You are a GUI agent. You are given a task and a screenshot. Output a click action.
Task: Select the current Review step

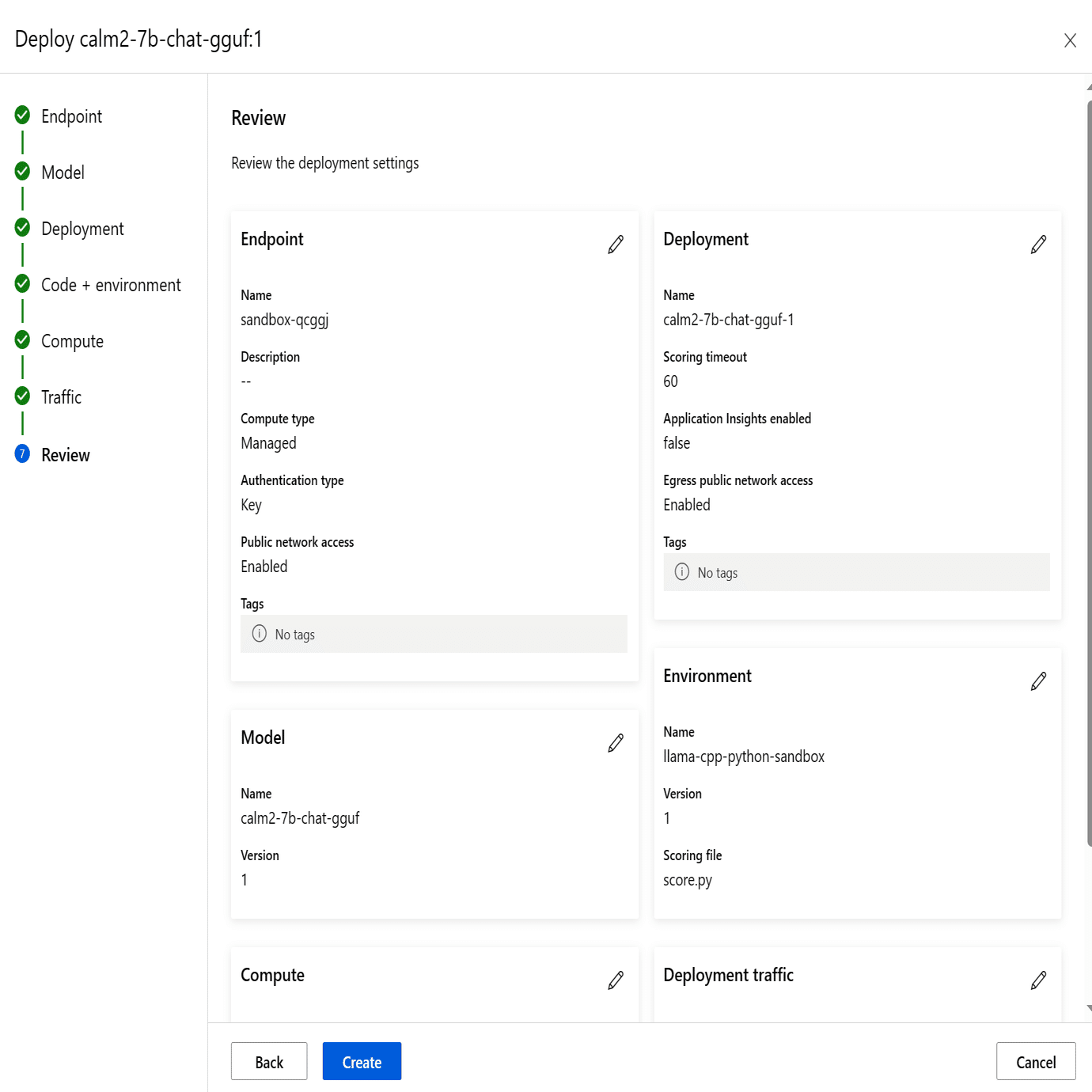coord(65,455)
